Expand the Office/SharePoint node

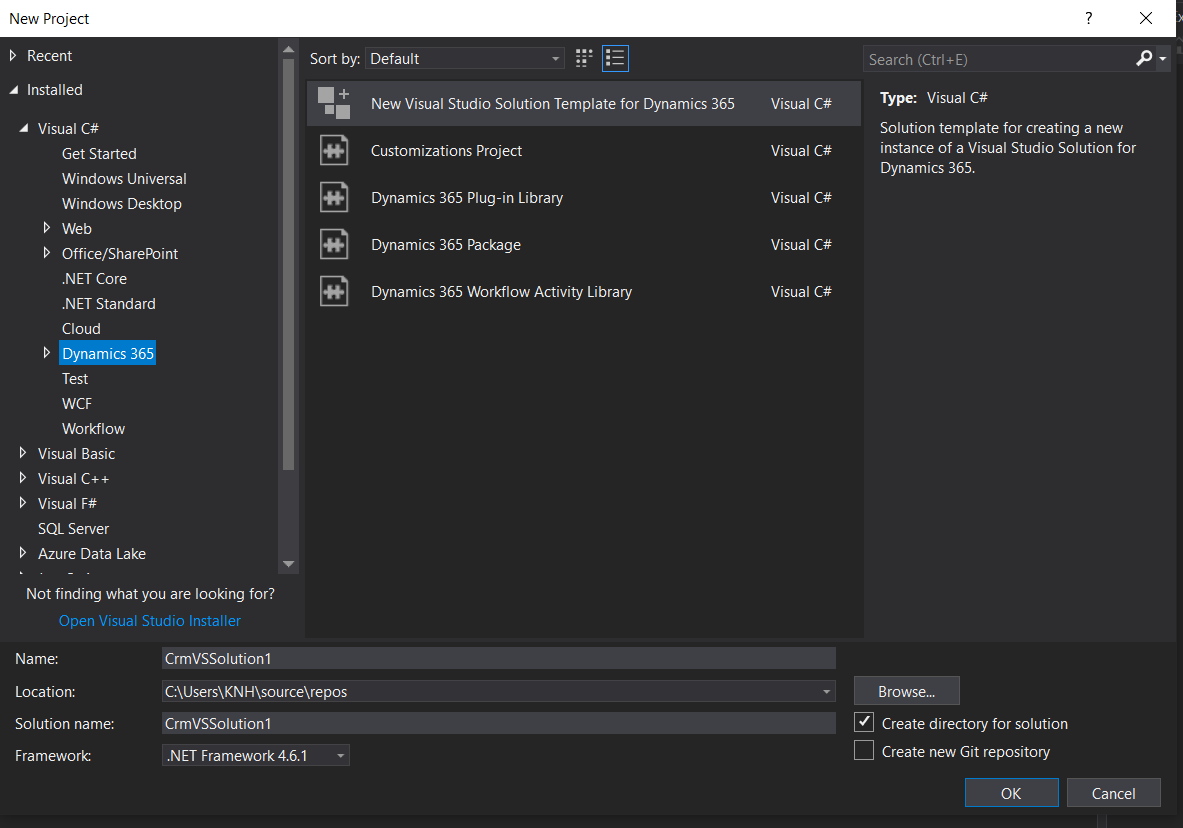pyautogui.click(x=47, y=252)
